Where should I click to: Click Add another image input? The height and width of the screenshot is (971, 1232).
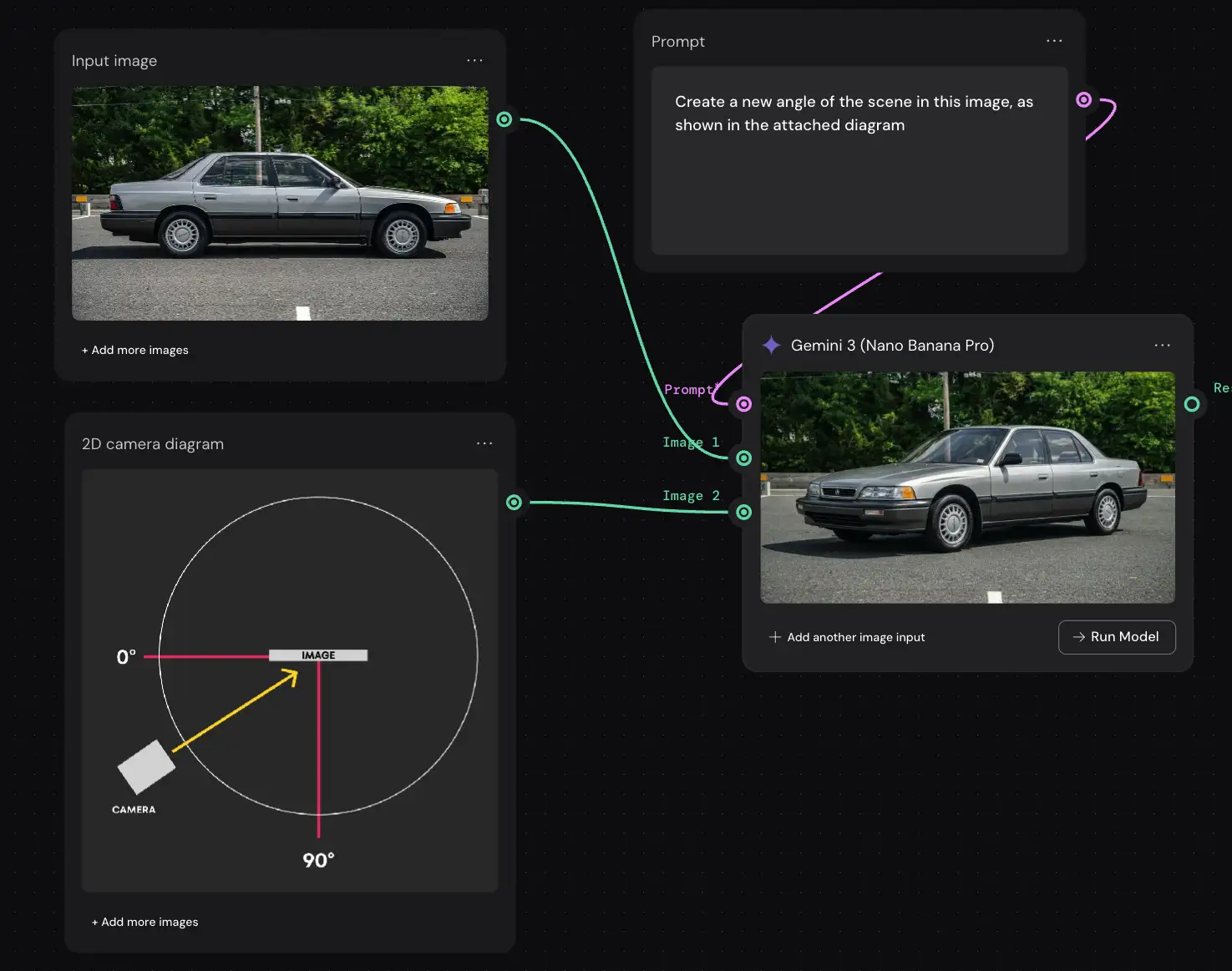(847, 637)
